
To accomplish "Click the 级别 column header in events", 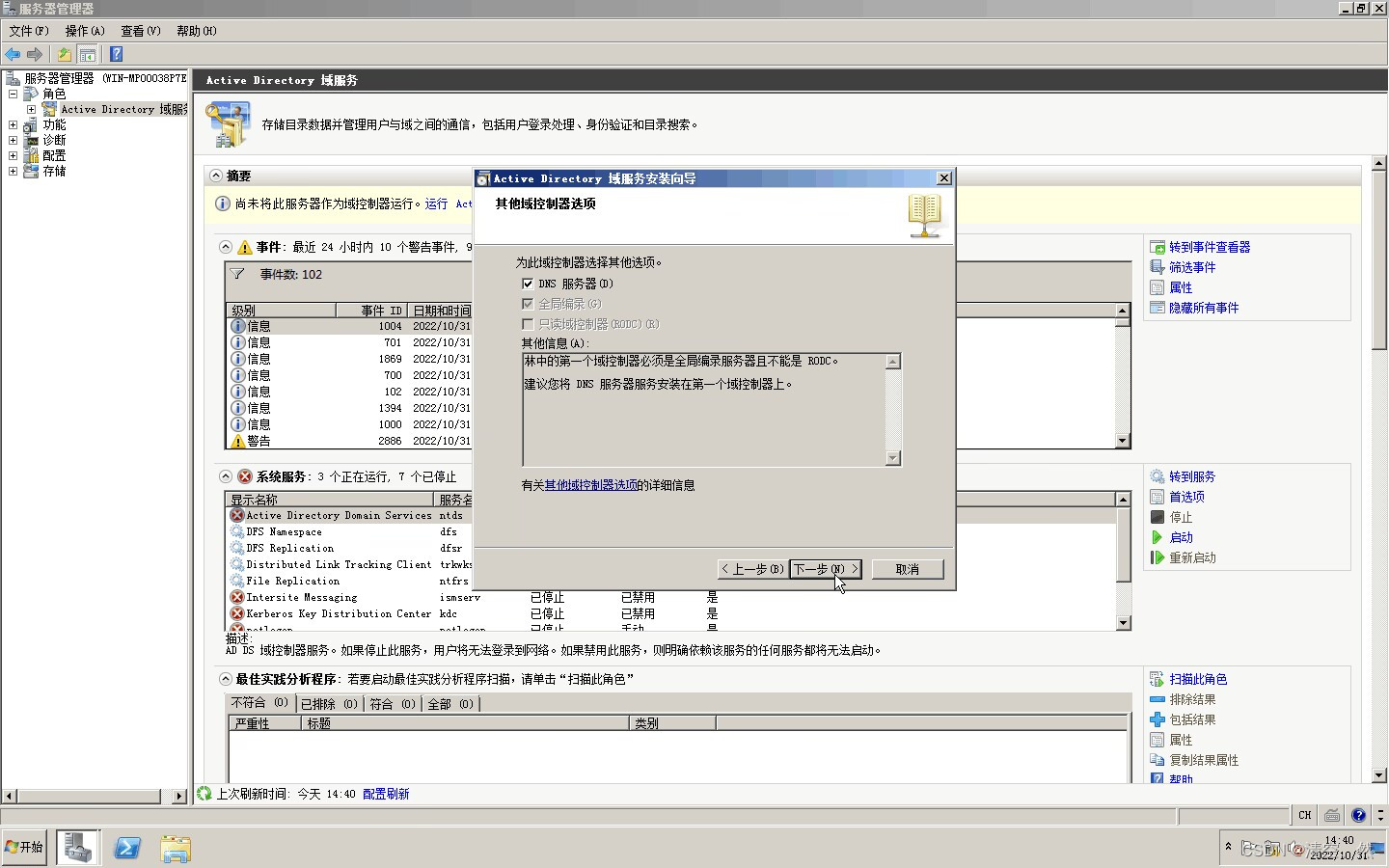I will (x=282, y=311).
